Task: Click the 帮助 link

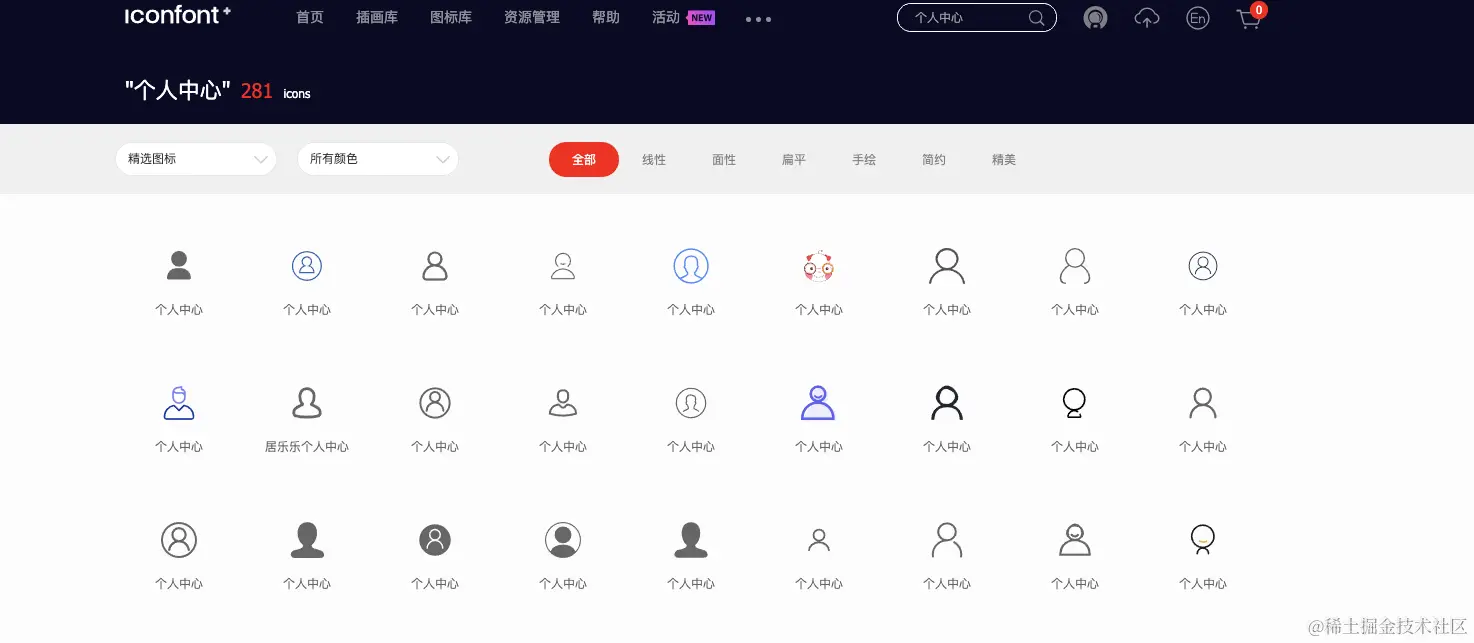Action: click(605, 17)
